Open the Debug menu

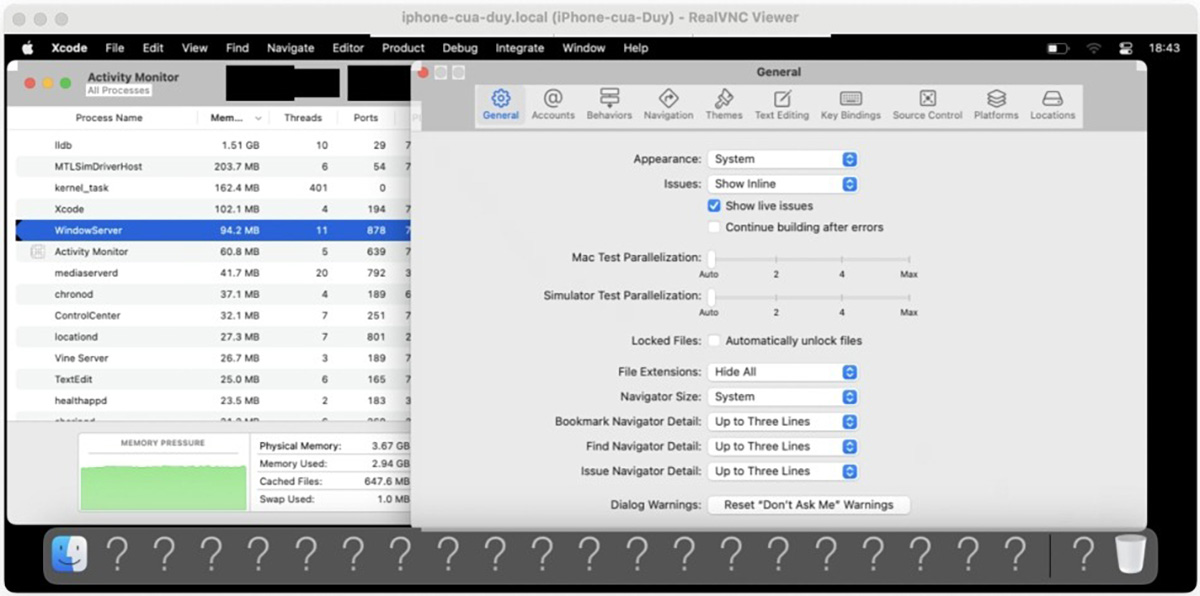pos(460,48)
